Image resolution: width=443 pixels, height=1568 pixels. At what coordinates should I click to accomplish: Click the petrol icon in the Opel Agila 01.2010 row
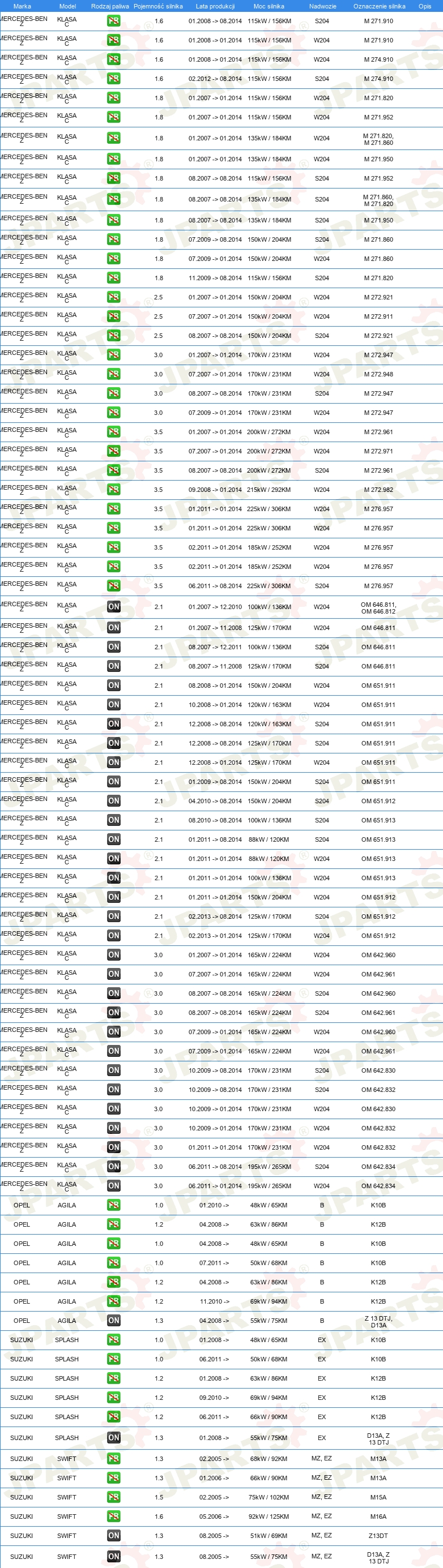(113, 1205)
